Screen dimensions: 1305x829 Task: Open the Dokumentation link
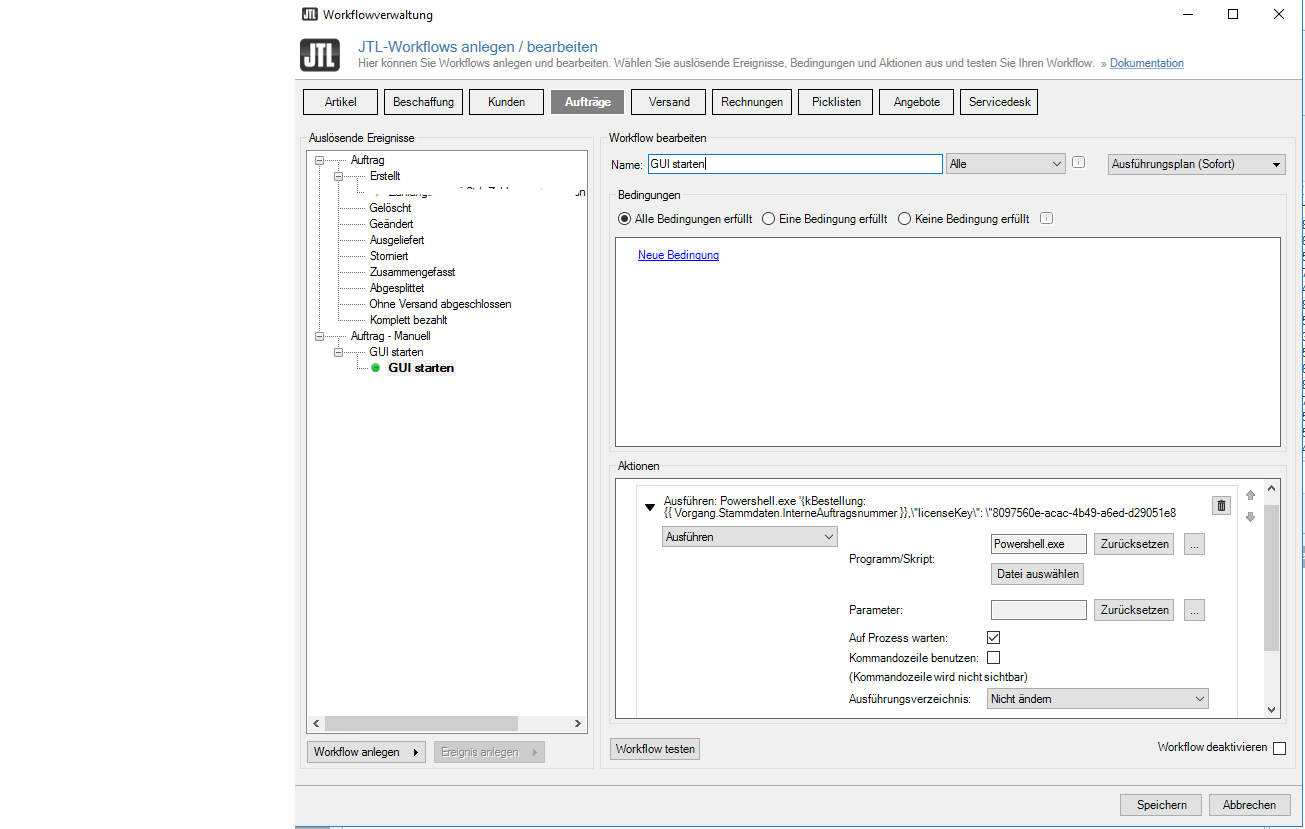click(1147, 63)
